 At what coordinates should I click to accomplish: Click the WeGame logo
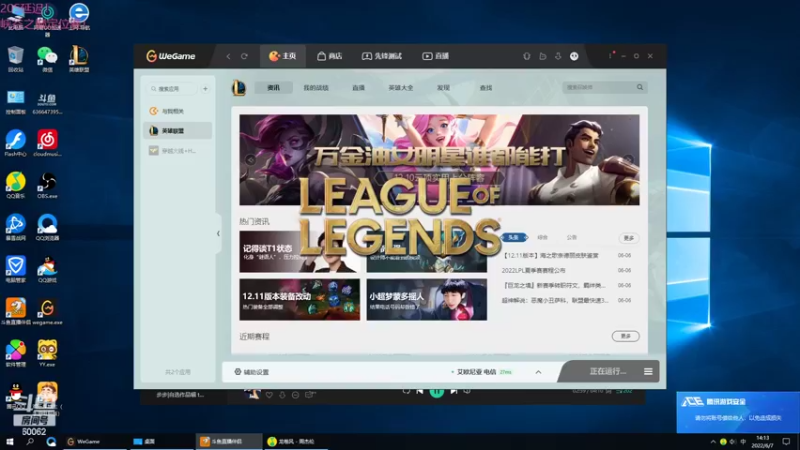point(170,56)
